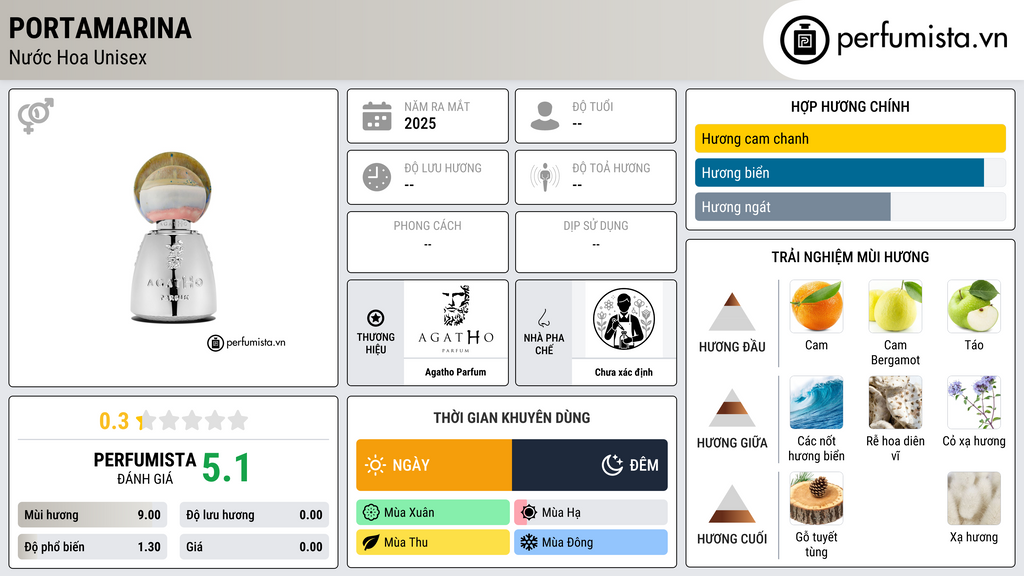Select the Cam Bergamot note image
The height and width of the screenshot is (576, 1024).
click(895, 306)
